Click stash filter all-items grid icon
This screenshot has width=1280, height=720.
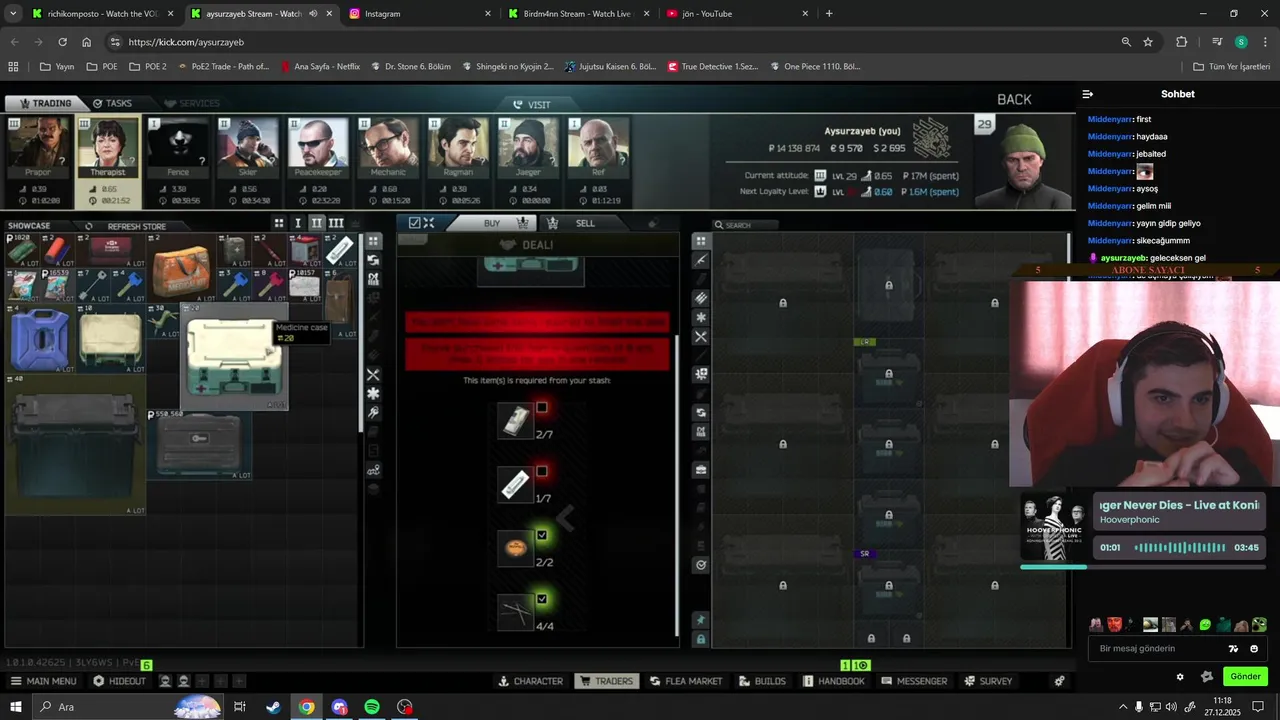701,241
